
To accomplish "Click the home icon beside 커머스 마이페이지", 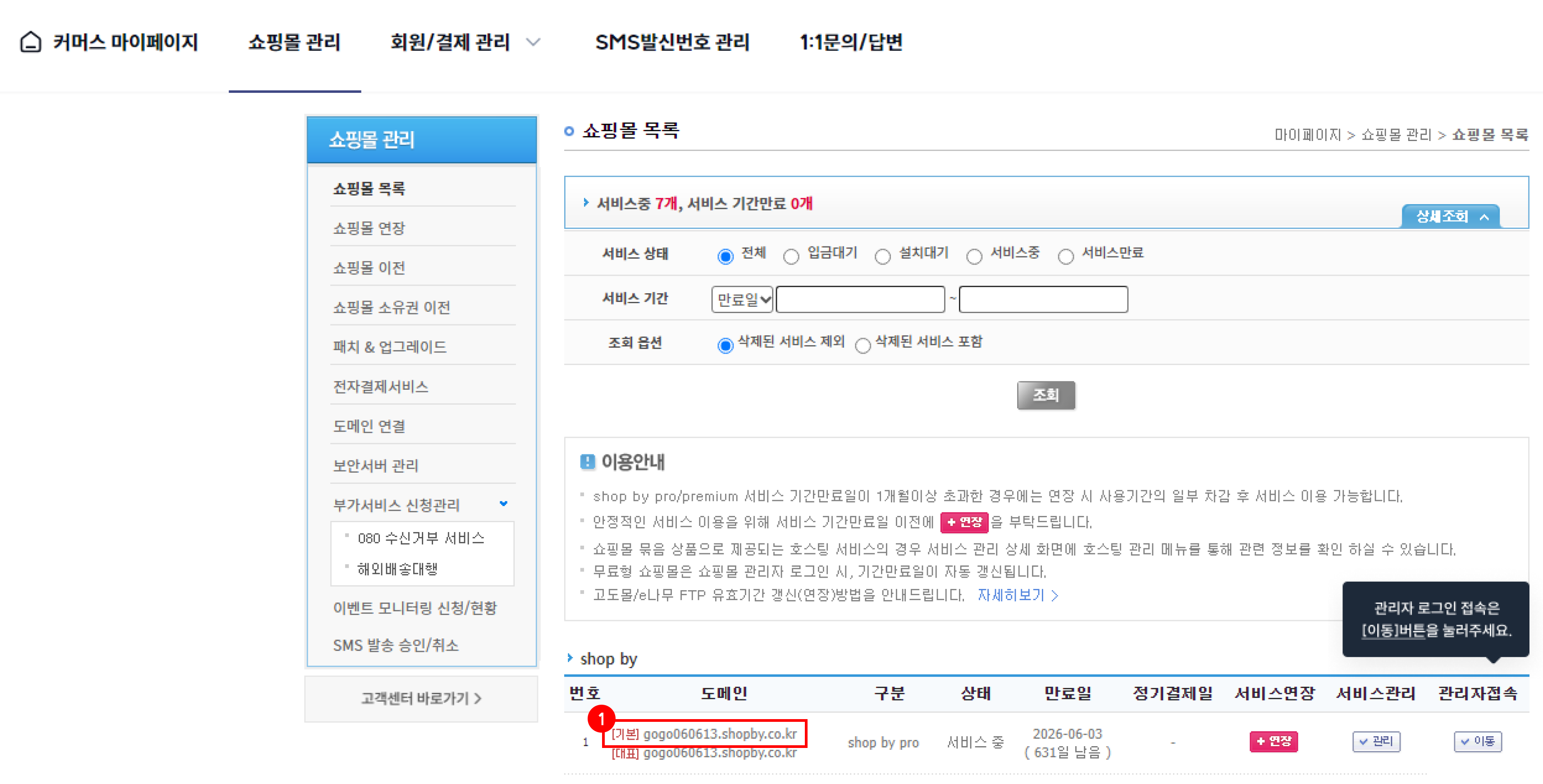I will 31,42.
